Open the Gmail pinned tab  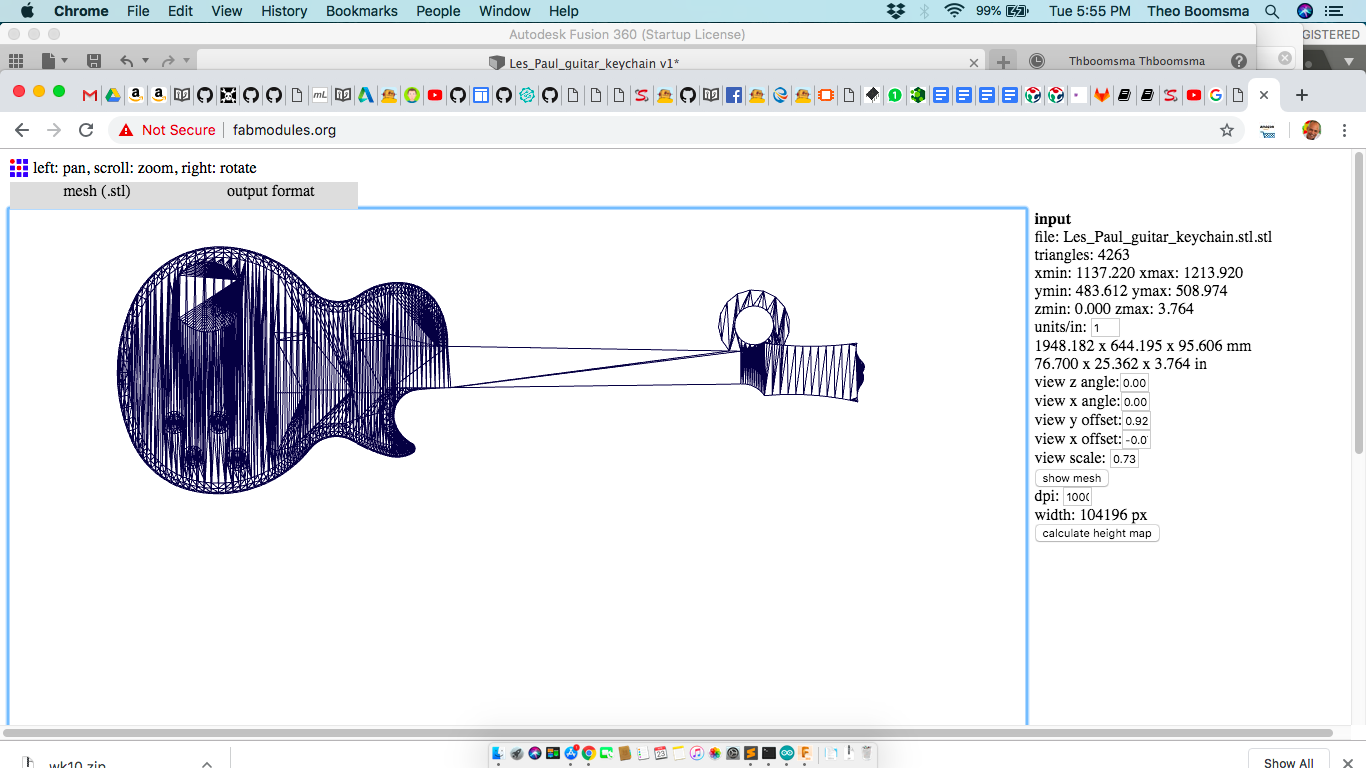pyautogui.click(x=90, y=95)
